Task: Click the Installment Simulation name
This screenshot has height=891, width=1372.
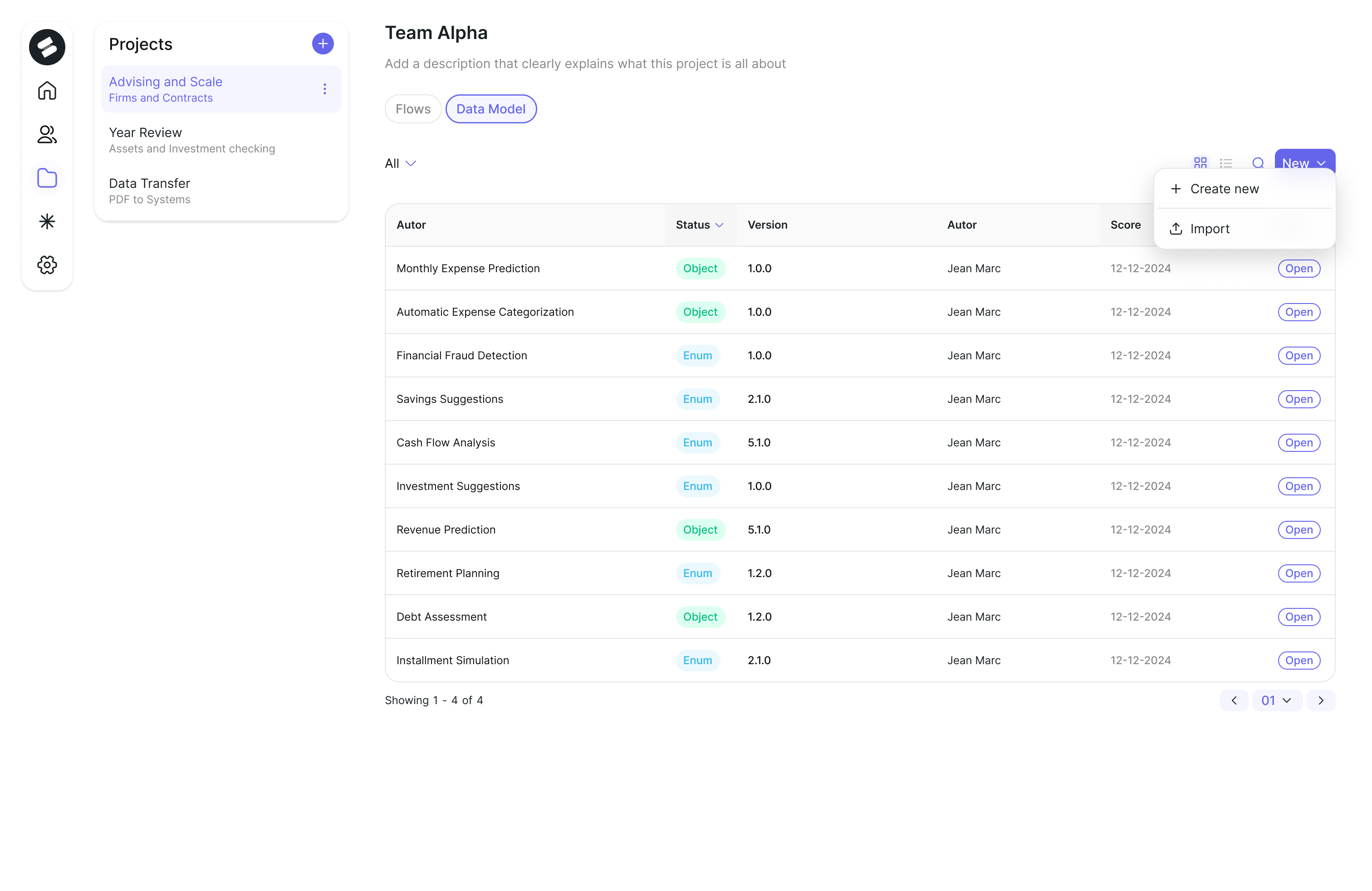Action: tap(452, 661)
